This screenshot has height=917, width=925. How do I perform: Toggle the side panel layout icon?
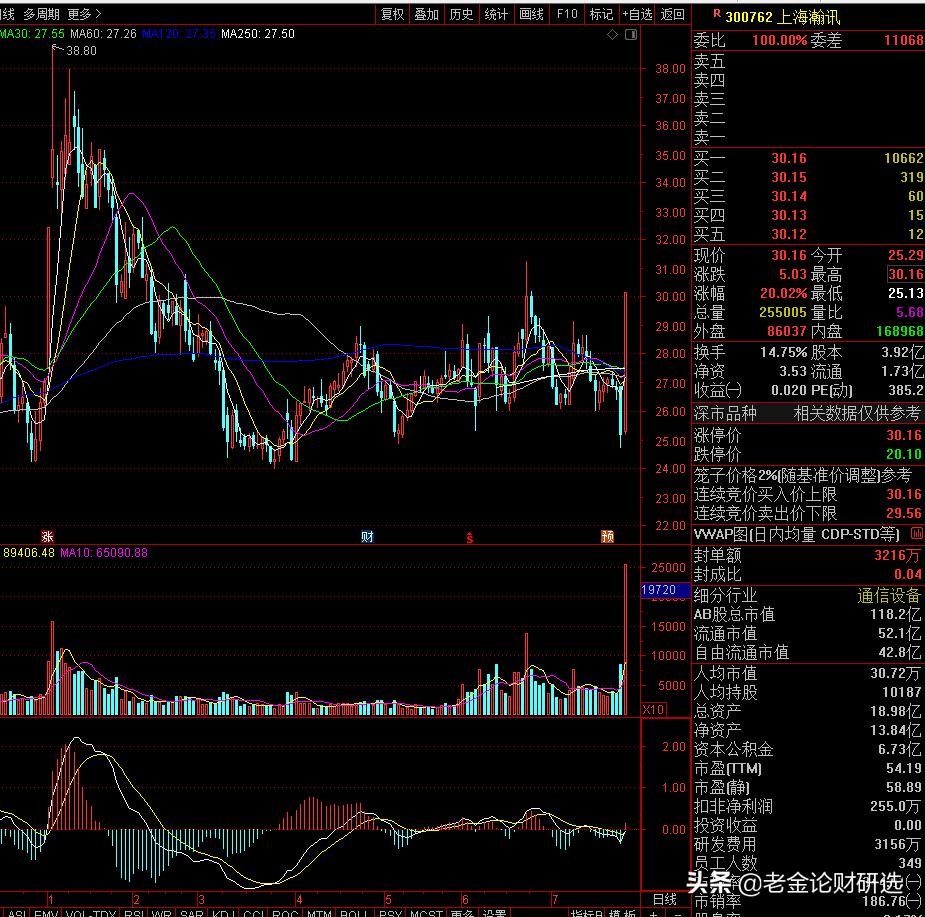631,35
